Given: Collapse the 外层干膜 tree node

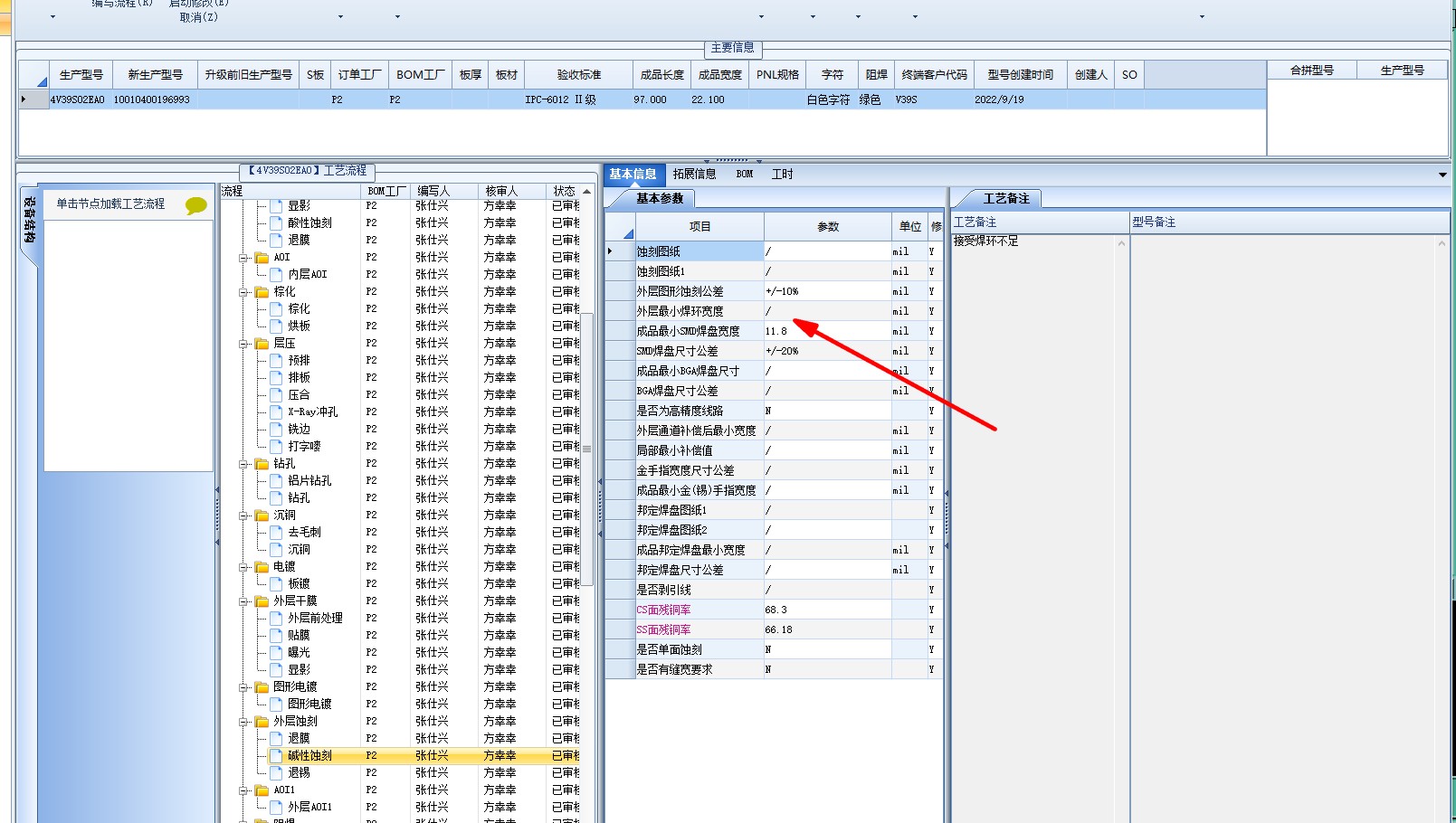Looking at the screenshot, I should (x=243, y=601).
